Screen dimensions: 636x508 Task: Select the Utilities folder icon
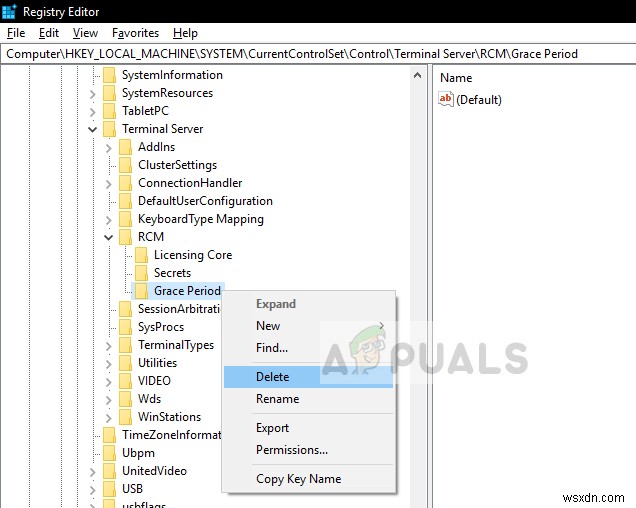[126, 363]
